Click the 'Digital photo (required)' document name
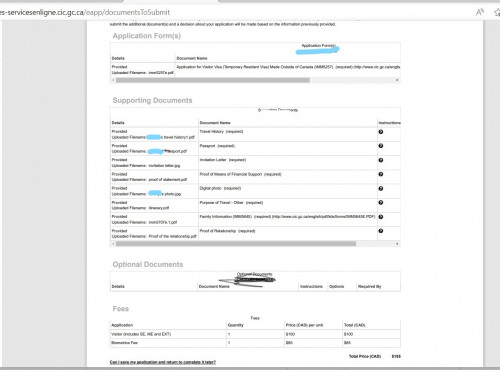This screenshot has height=370, width=500. point(220,188)
